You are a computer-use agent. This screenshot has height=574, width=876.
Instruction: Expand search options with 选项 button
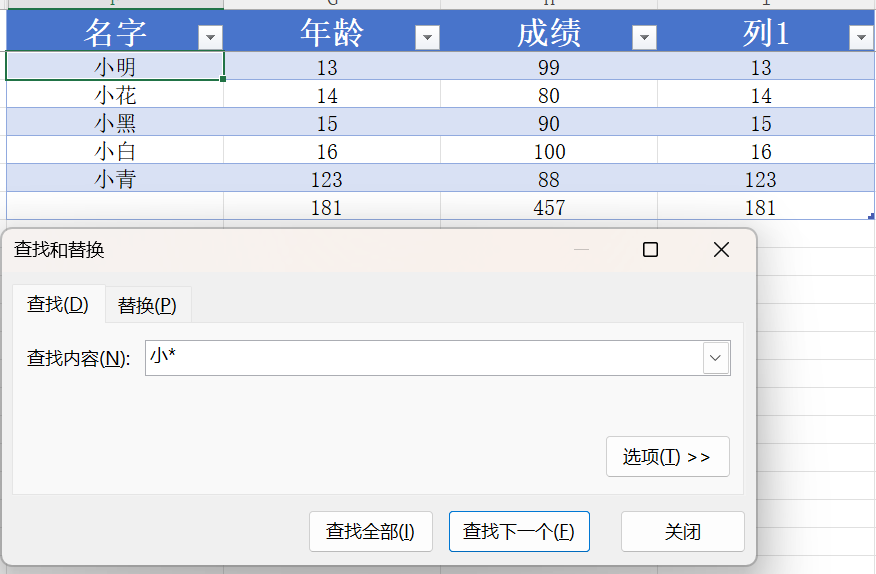click(x=667, y=457)
